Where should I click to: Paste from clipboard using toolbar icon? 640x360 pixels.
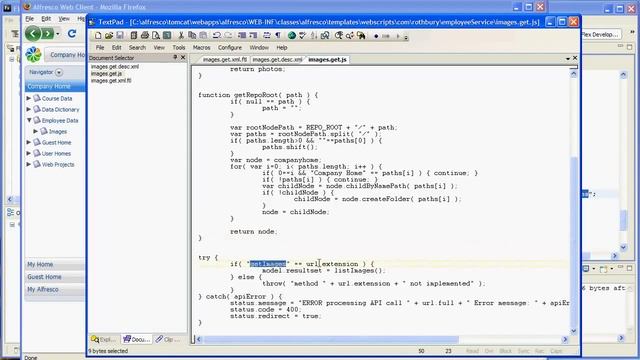[x=203, y=36]
